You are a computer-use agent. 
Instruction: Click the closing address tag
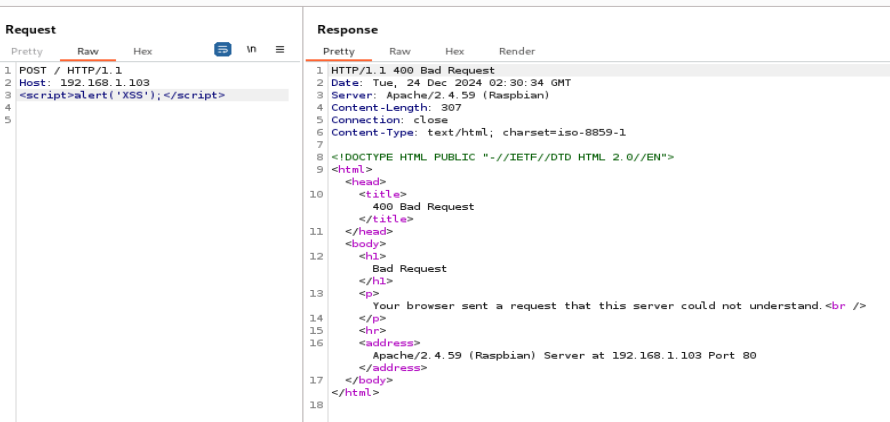[x=393, y=368]
